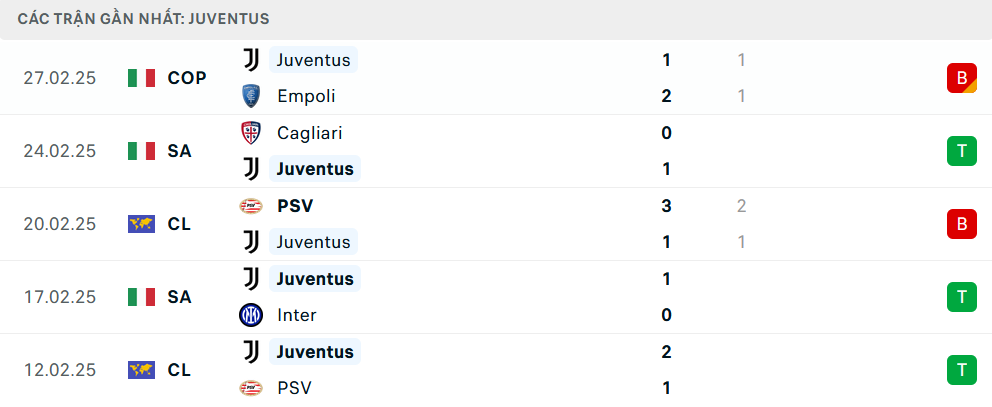Click Juventus logo in the Empoli match
The width and height of the screenshot is (992, 407).
coord(251,60)
